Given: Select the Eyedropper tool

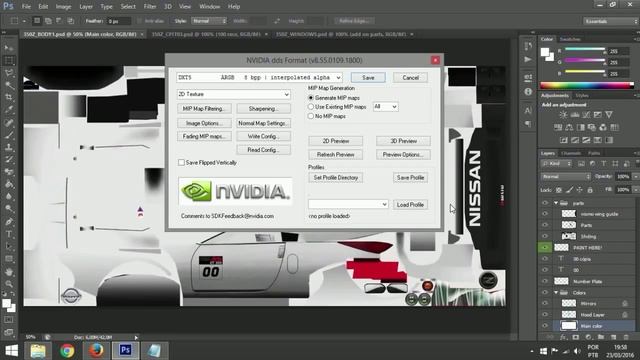Looking at the screenshot, I should click(9, 110).
